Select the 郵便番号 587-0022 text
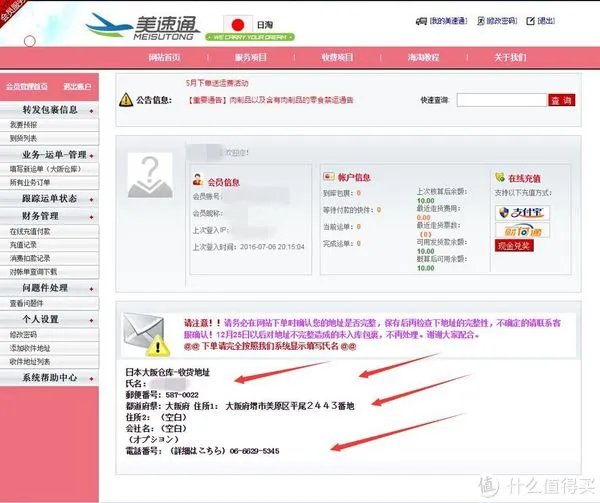This screenshot has height=503, width=600. [162, 395]
